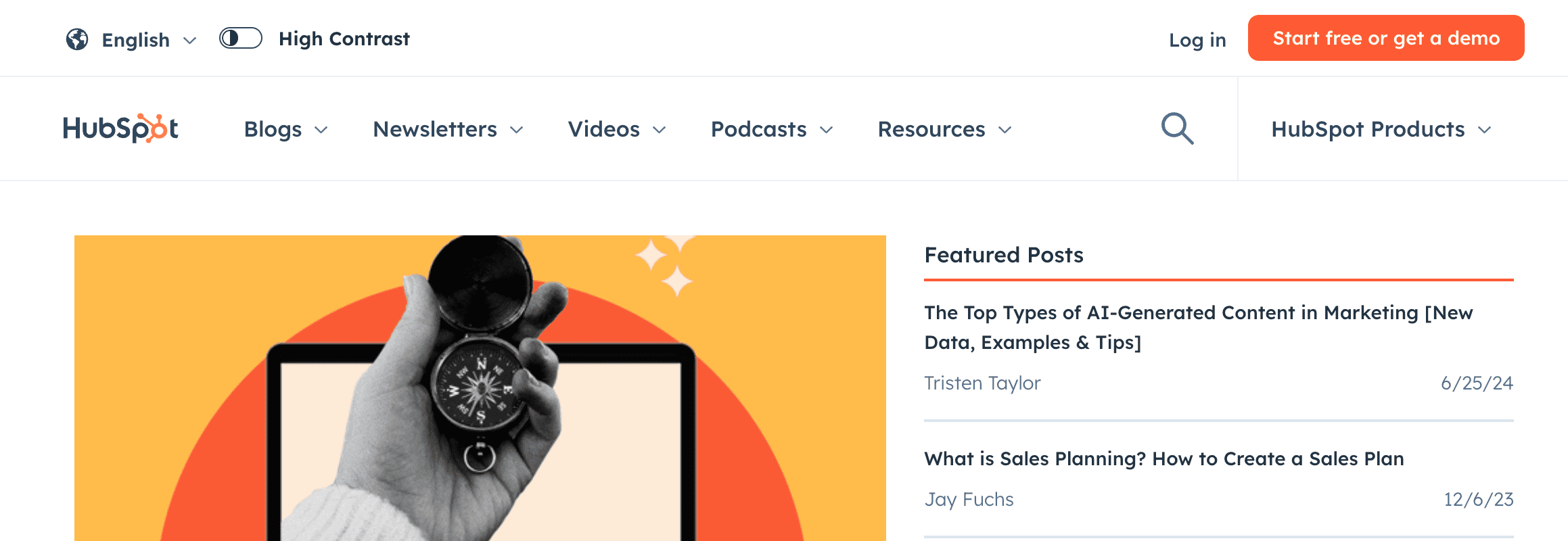
Task: Click the Log in link
Action: [x=1197, y=40]
